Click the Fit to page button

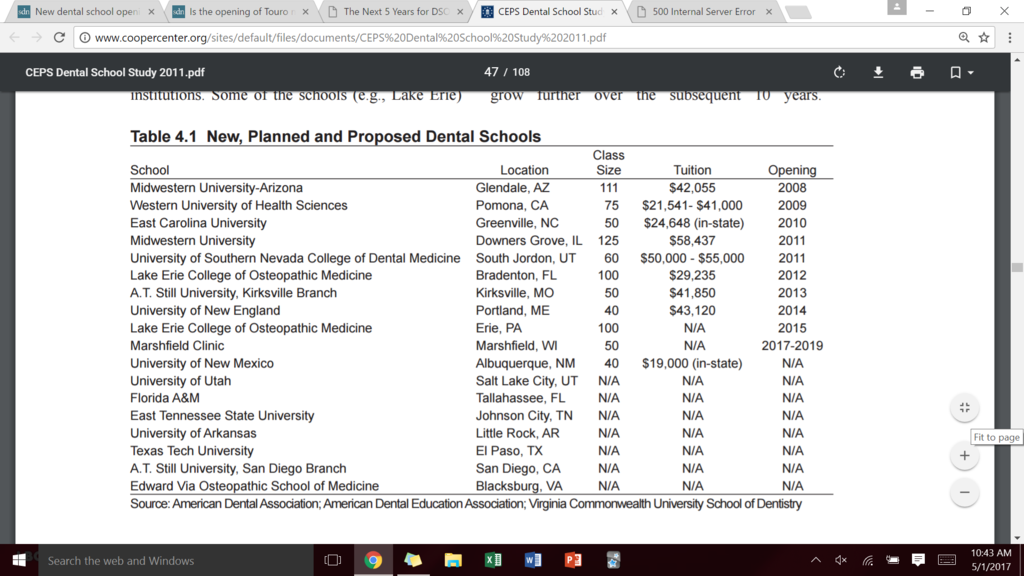pos(964,408)
